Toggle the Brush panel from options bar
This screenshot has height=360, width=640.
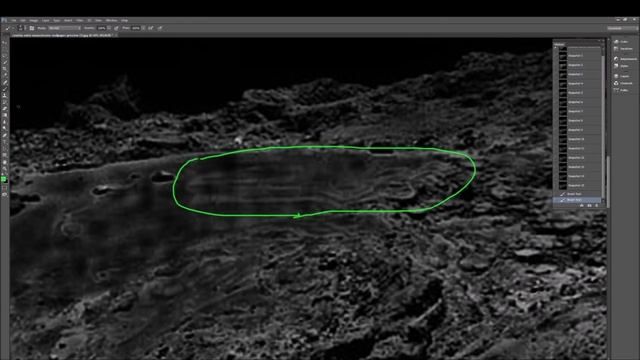(32, 28)
